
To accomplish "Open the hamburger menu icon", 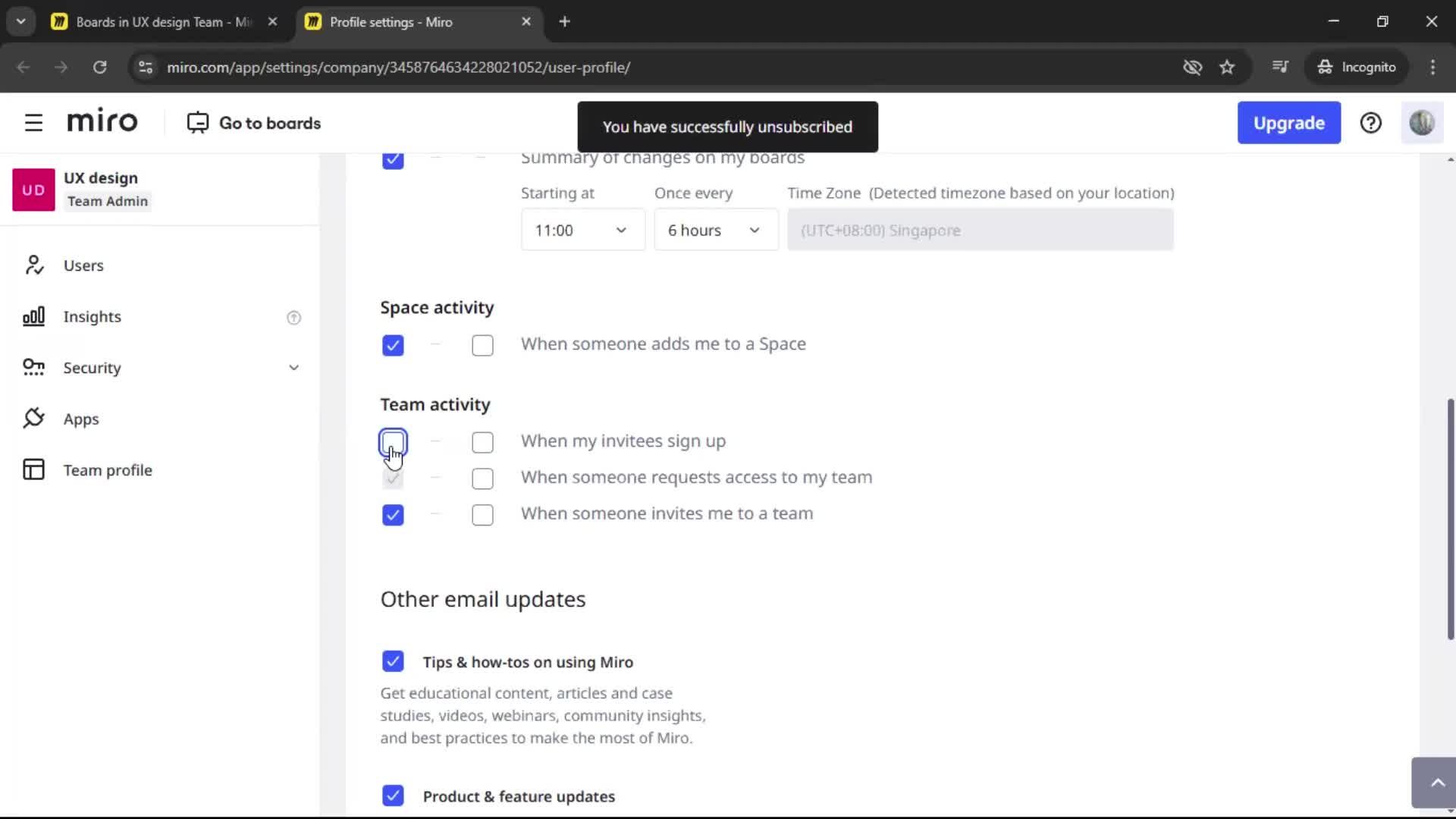I will (x=33, y=123).
